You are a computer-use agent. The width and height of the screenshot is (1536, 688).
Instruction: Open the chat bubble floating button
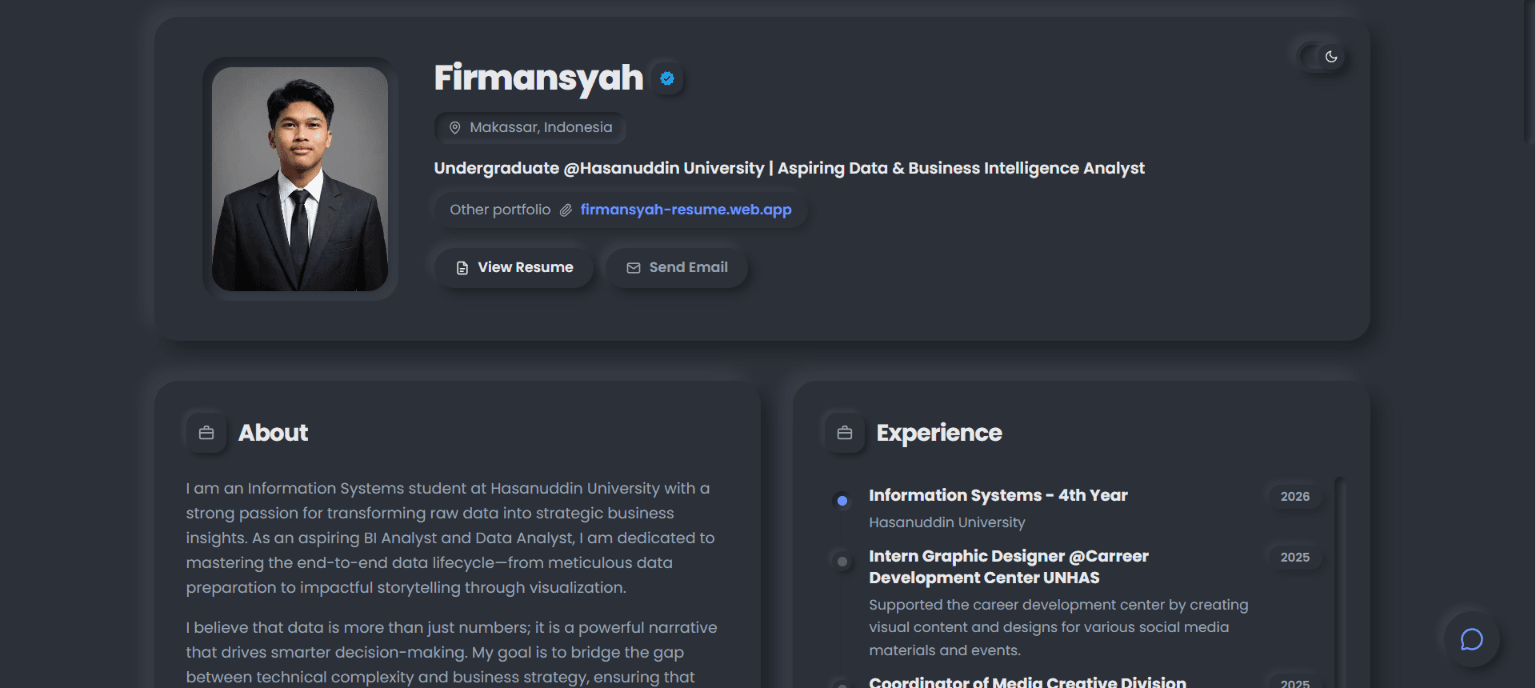coord(1471,639)
